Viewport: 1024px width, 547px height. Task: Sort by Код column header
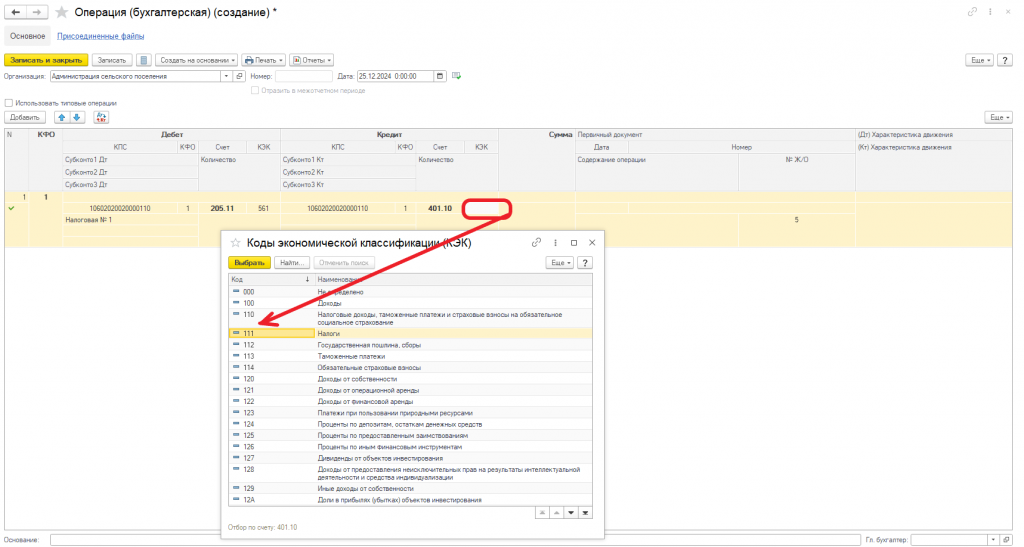(271, 279)
